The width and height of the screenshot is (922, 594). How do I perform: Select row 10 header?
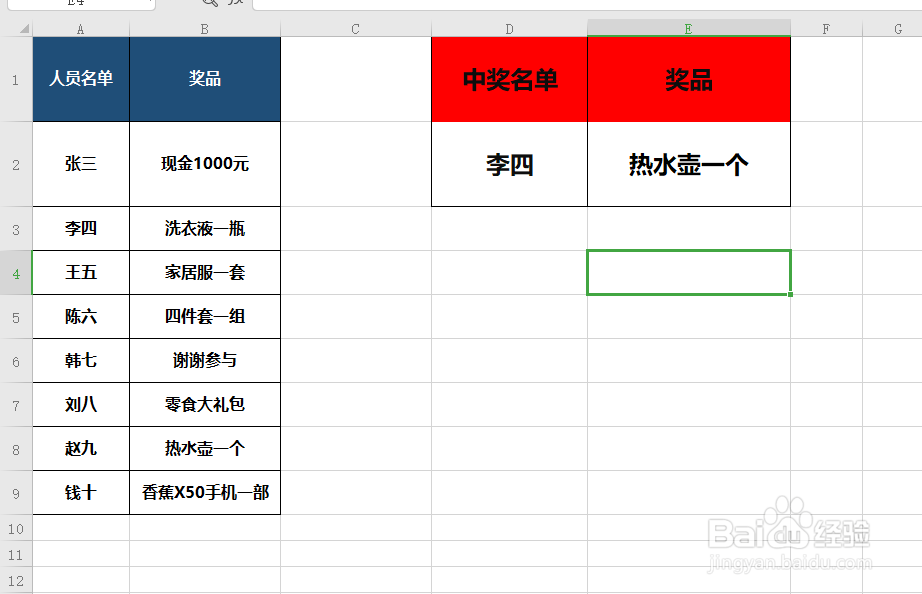point(16,528)
